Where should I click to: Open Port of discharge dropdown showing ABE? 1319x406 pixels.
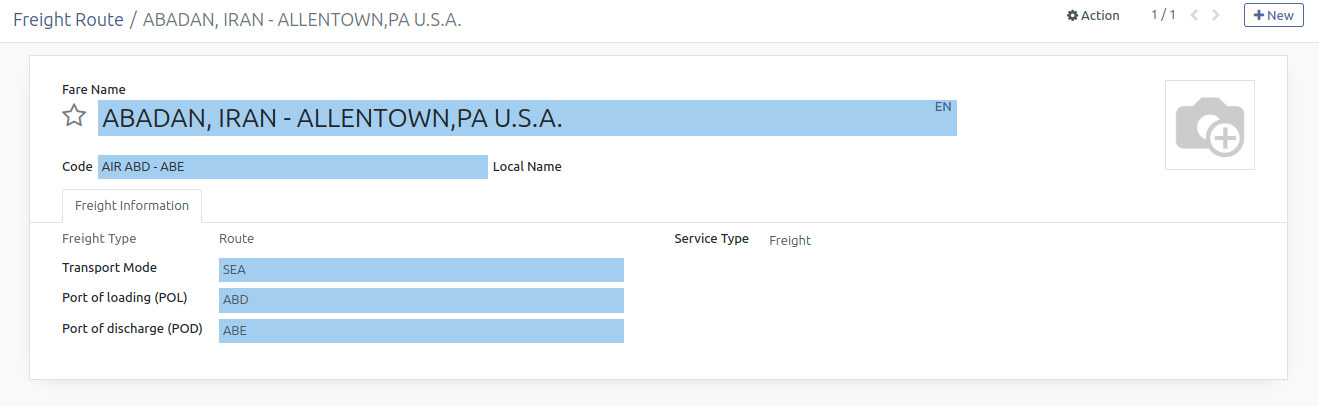[x=421, y=331]
